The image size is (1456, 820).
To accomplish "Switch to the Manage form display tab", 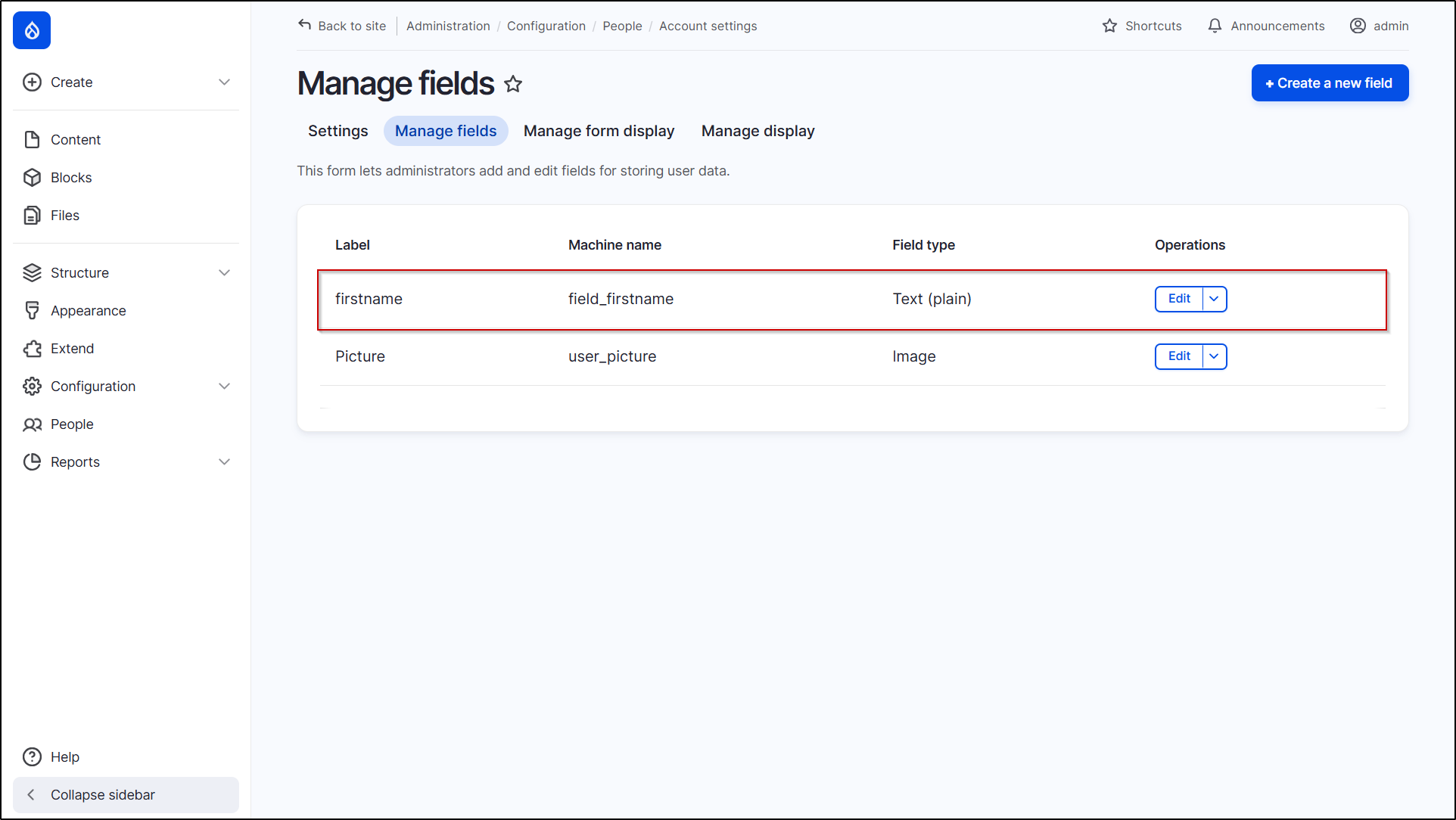I will 599,131.
